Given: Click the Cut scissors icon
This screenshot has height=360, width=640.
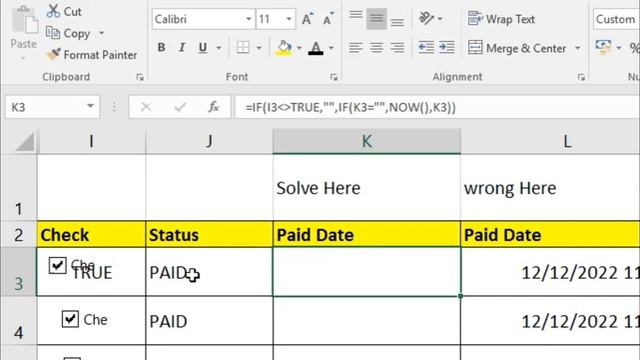Looking at the screenshot, I should pyautogui.click(x=53, y=11).
